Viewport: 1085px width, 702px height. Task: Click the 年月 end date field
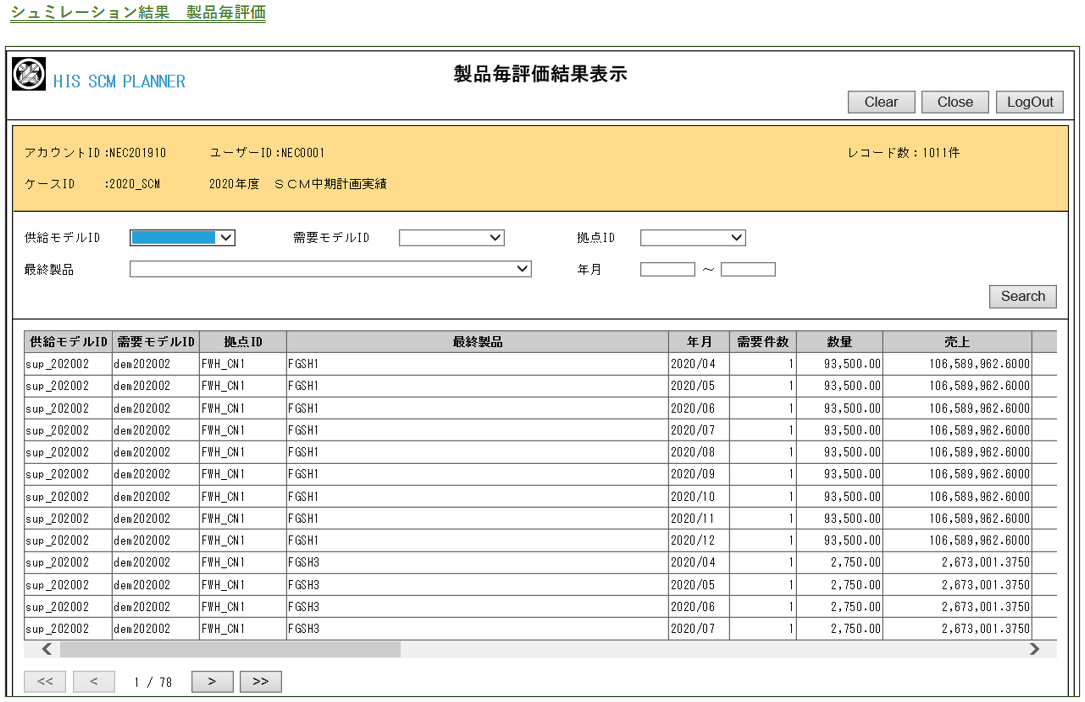click(748, 269)
